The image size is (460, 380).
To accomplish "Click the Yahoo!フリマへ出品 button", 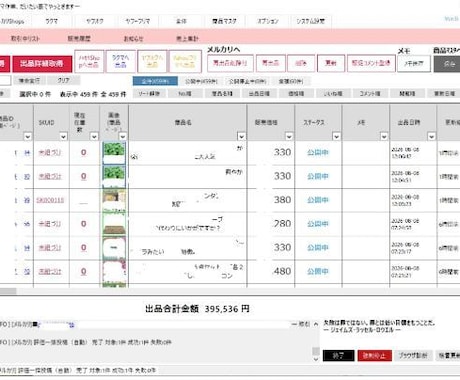I will pos(185,61).
